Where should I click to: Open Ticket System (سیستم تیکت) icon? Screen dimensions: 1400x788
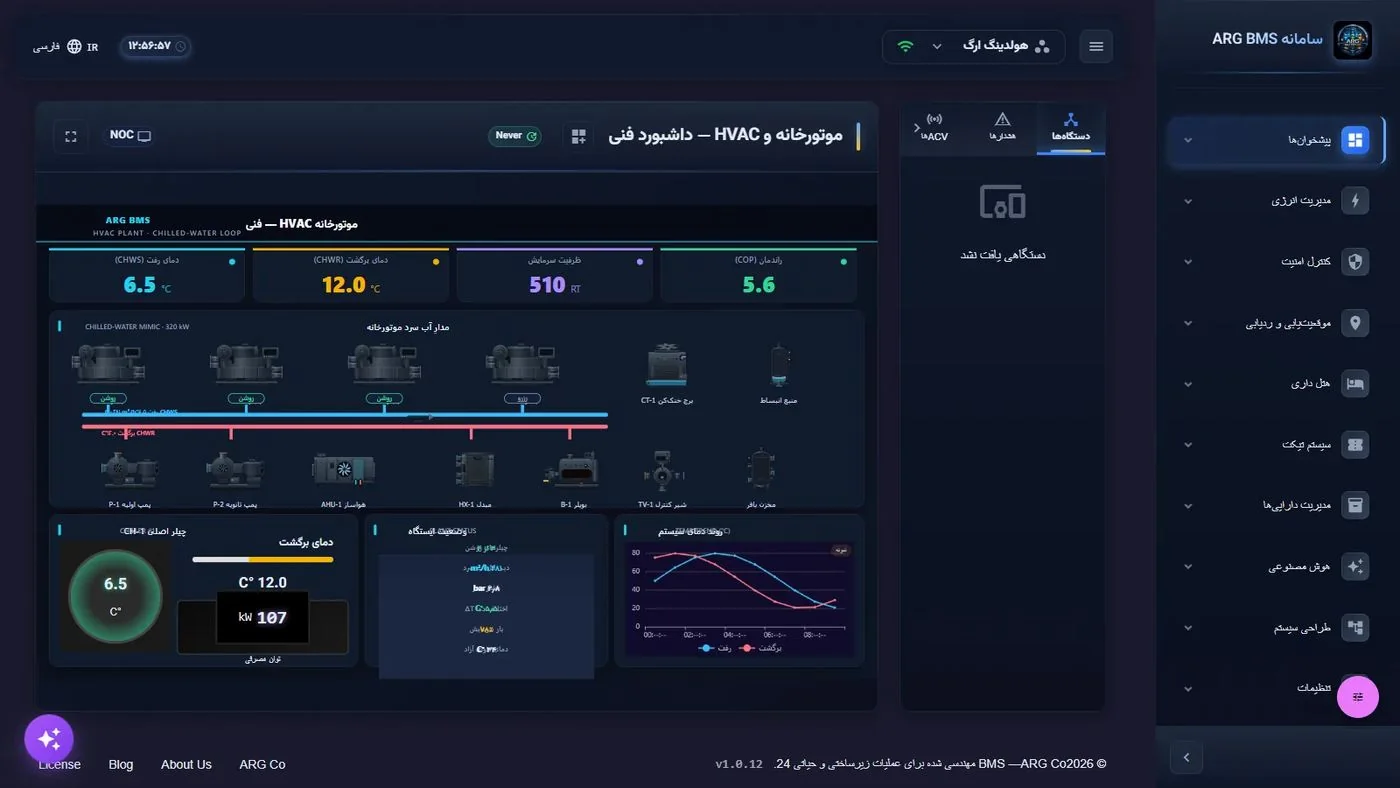coord(1355,445)
